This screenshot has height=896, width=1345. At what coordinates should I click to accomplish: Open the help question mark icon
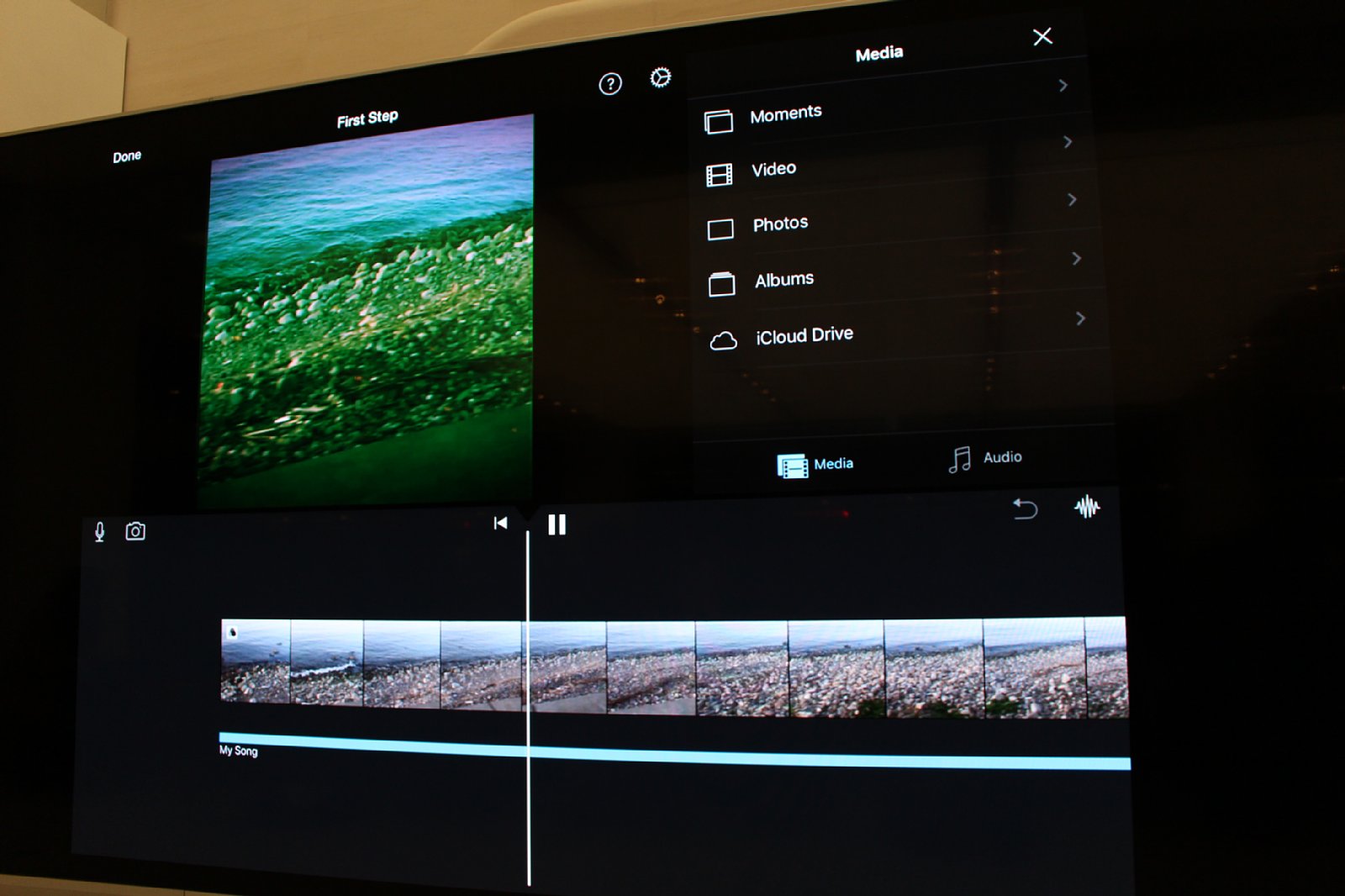click(610, 84)
